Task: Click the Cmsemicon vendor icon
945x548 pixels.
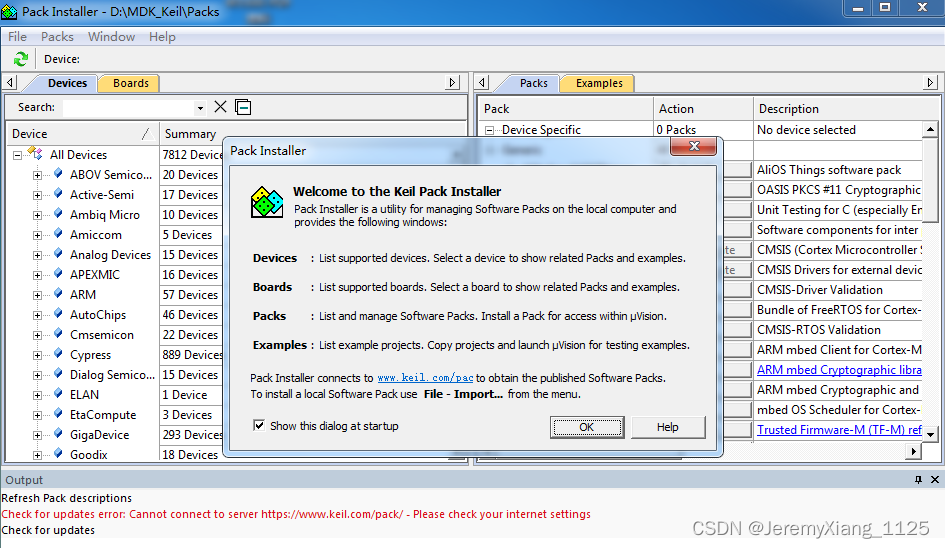Action: [58, 334]
